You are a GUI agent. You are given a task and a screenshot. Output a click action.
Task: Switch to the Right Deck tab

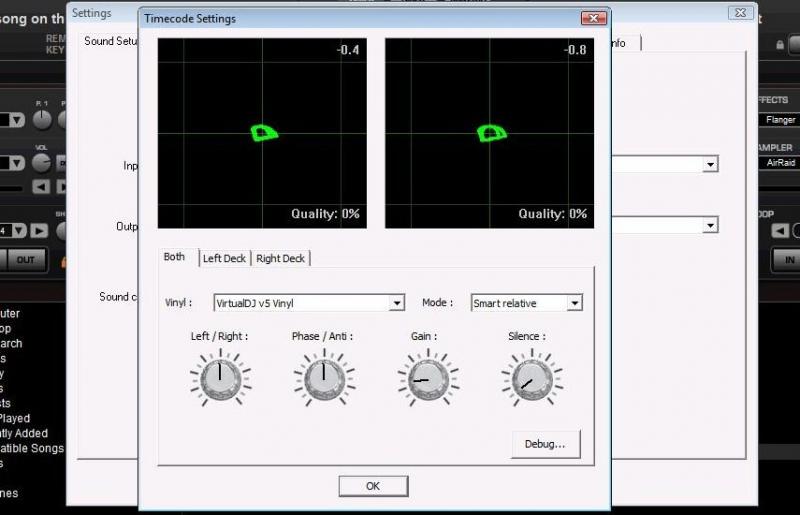click(280, 258)
